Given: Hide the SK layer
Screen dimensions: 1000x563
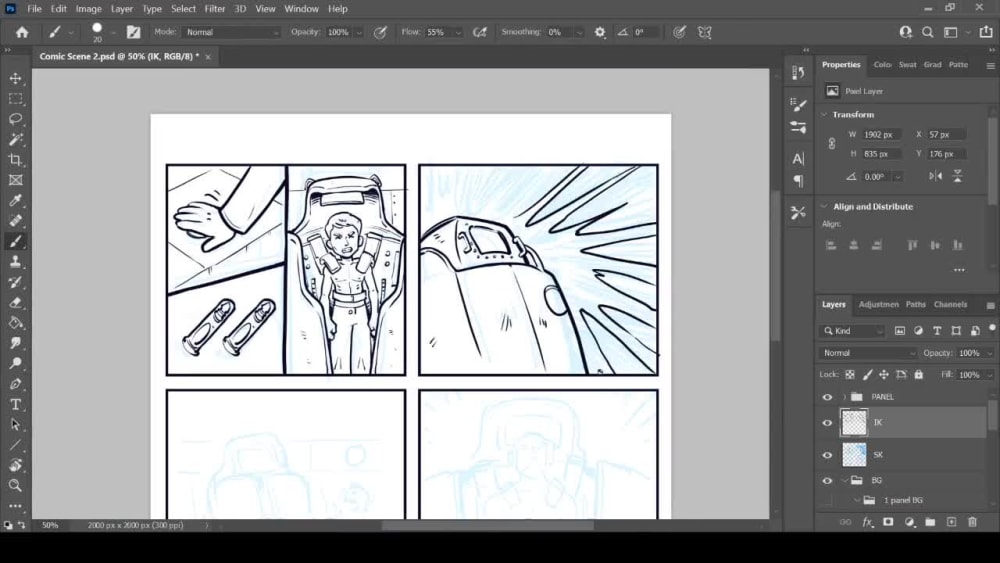Looking at the screenshot, I should 827,455.
